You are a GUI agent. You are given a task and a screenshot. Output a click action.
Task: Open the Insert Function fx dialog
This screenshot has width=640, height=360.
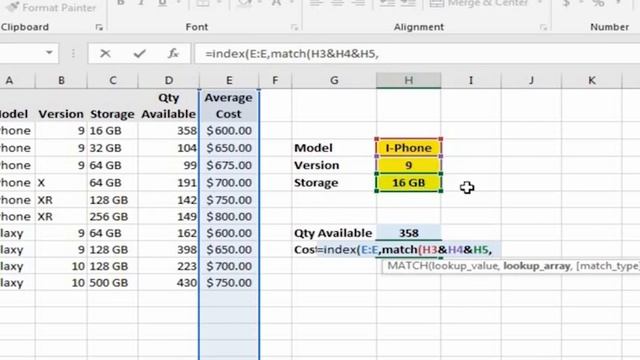[x=173, y=53]
